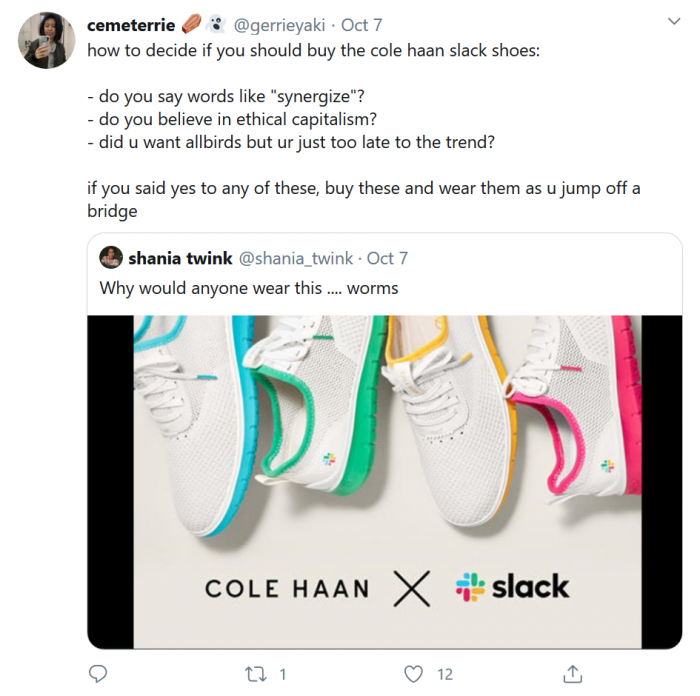Click the like count of 12
The image size is (700, 696).
tap(445, 674)
